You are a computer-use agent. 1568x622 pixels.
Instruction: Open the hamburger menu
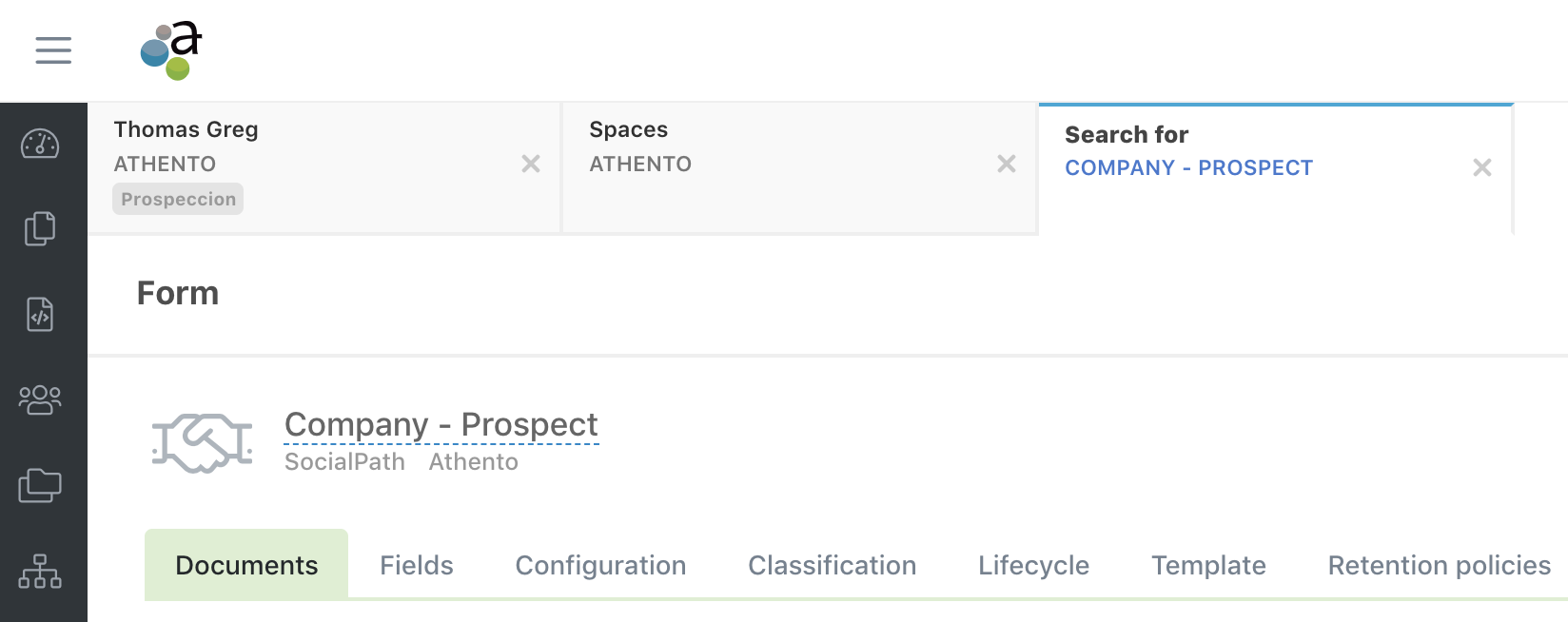[53, 50]
